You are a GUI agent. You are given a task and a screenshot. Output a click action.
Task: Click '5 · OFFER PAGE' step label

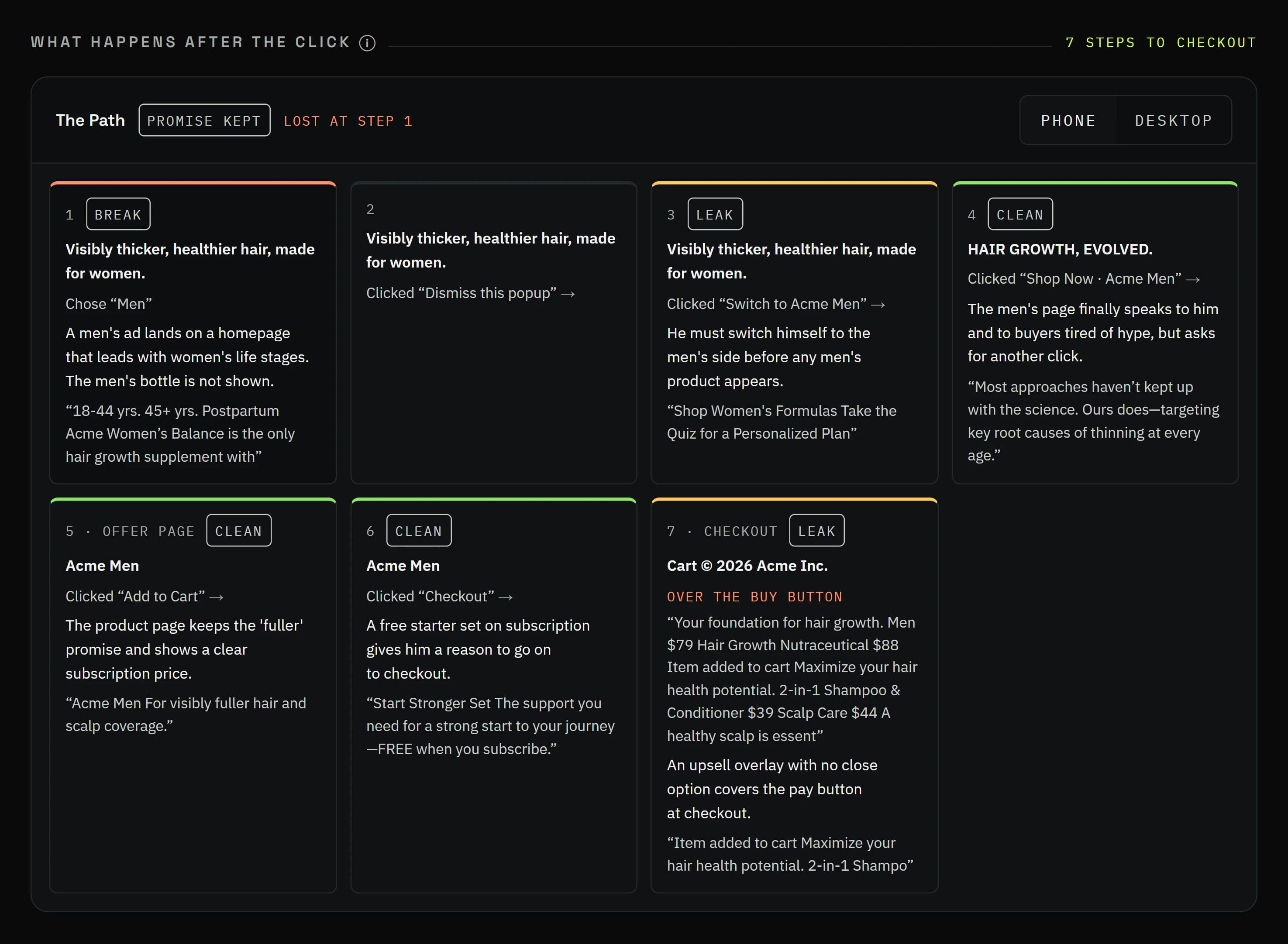pyautogui.click(x=130, y=532)
